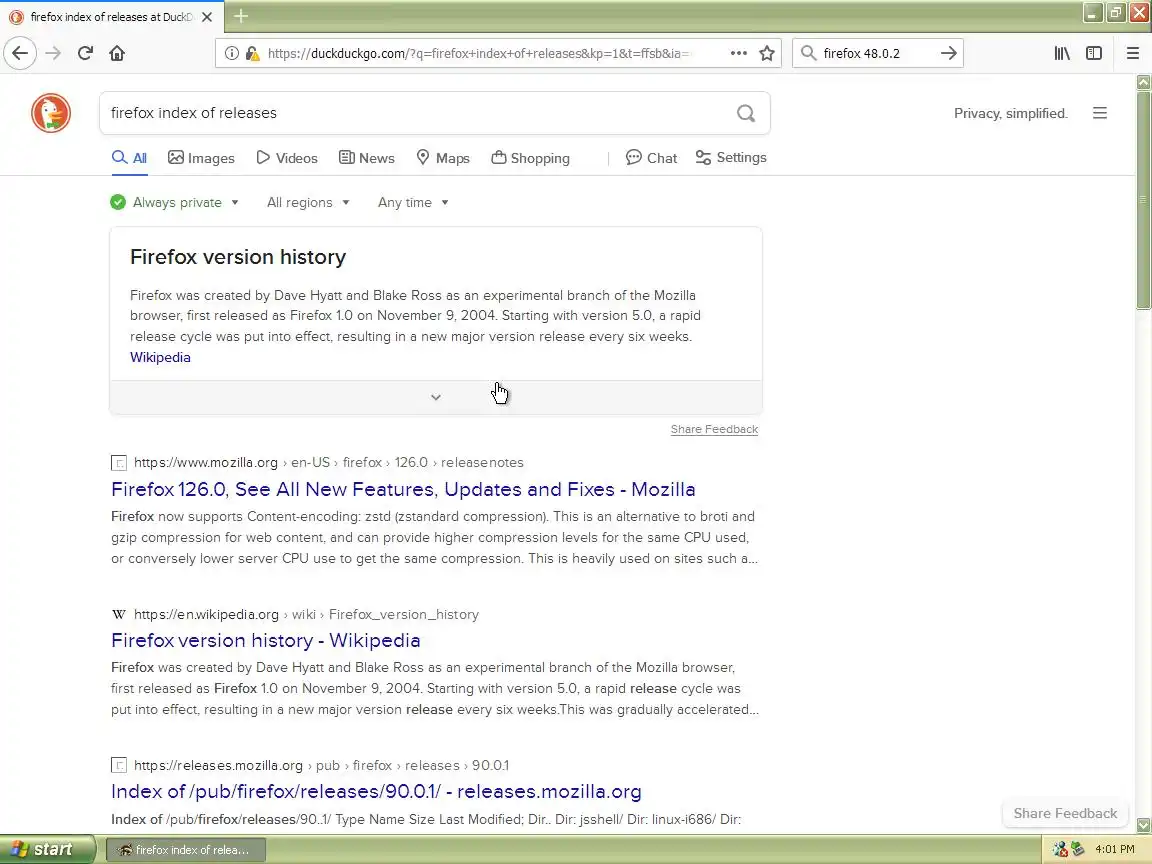The image size is (1152, 864).
Task: Click the en.wikipedia.org URL breadcrumb
Action: (306, 614)
